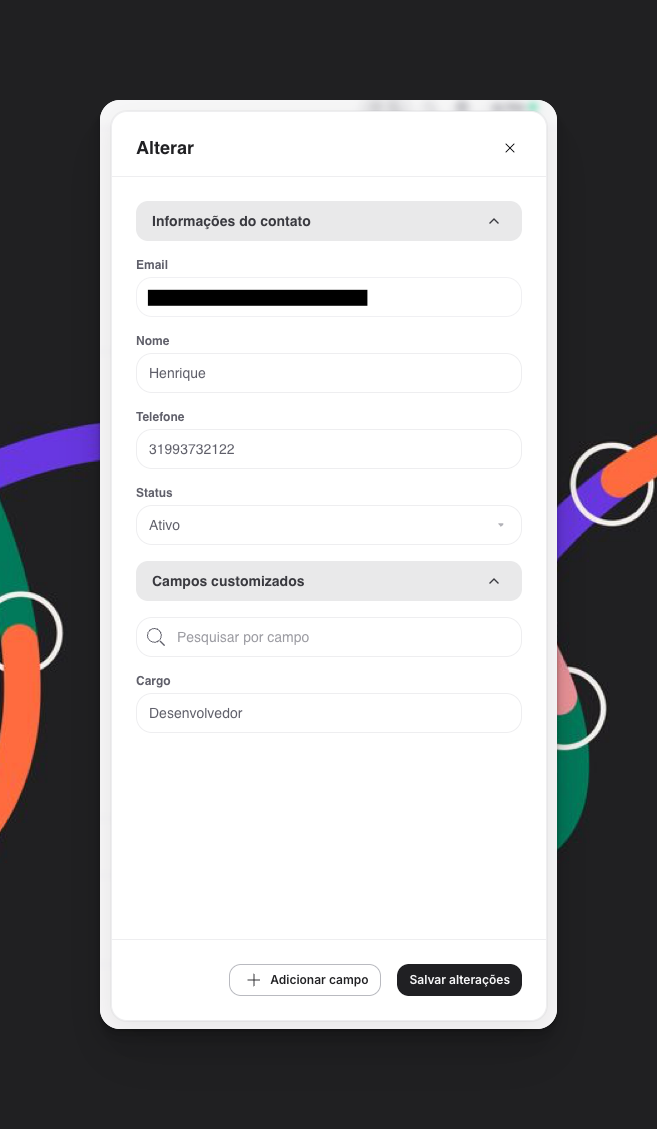657x1129 pixels.
Task: Click the small arrow in the Status field
Action: (501, 525)
